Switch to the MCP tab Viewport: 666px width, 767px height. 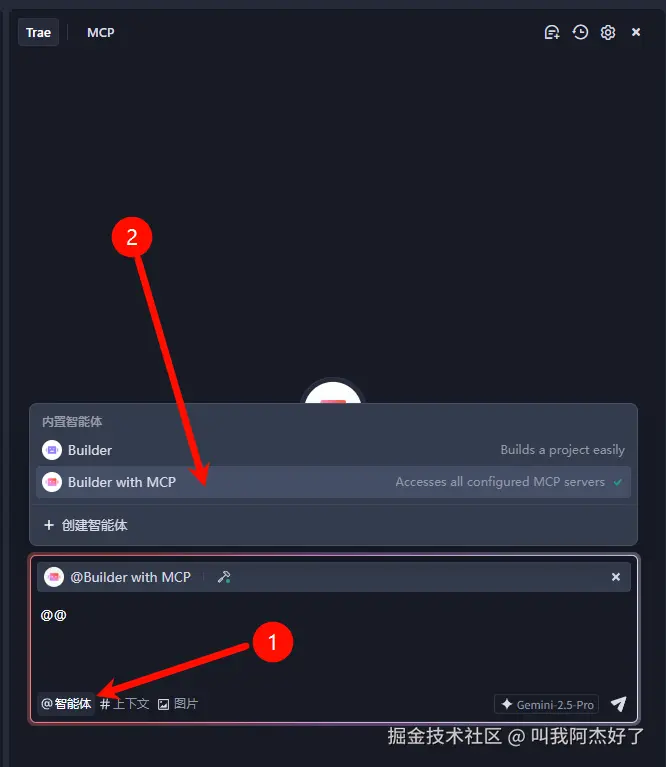101,32
